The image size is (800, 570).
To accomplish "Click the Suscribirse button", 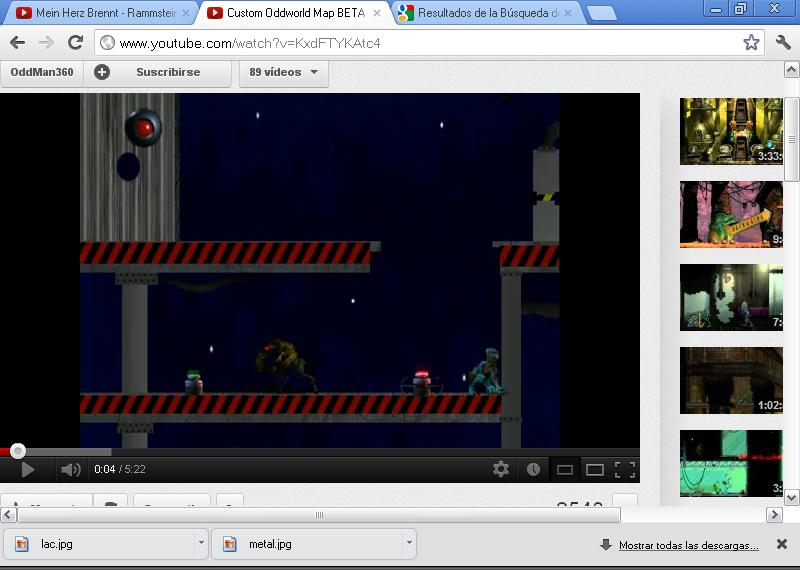I will (156, 72).
